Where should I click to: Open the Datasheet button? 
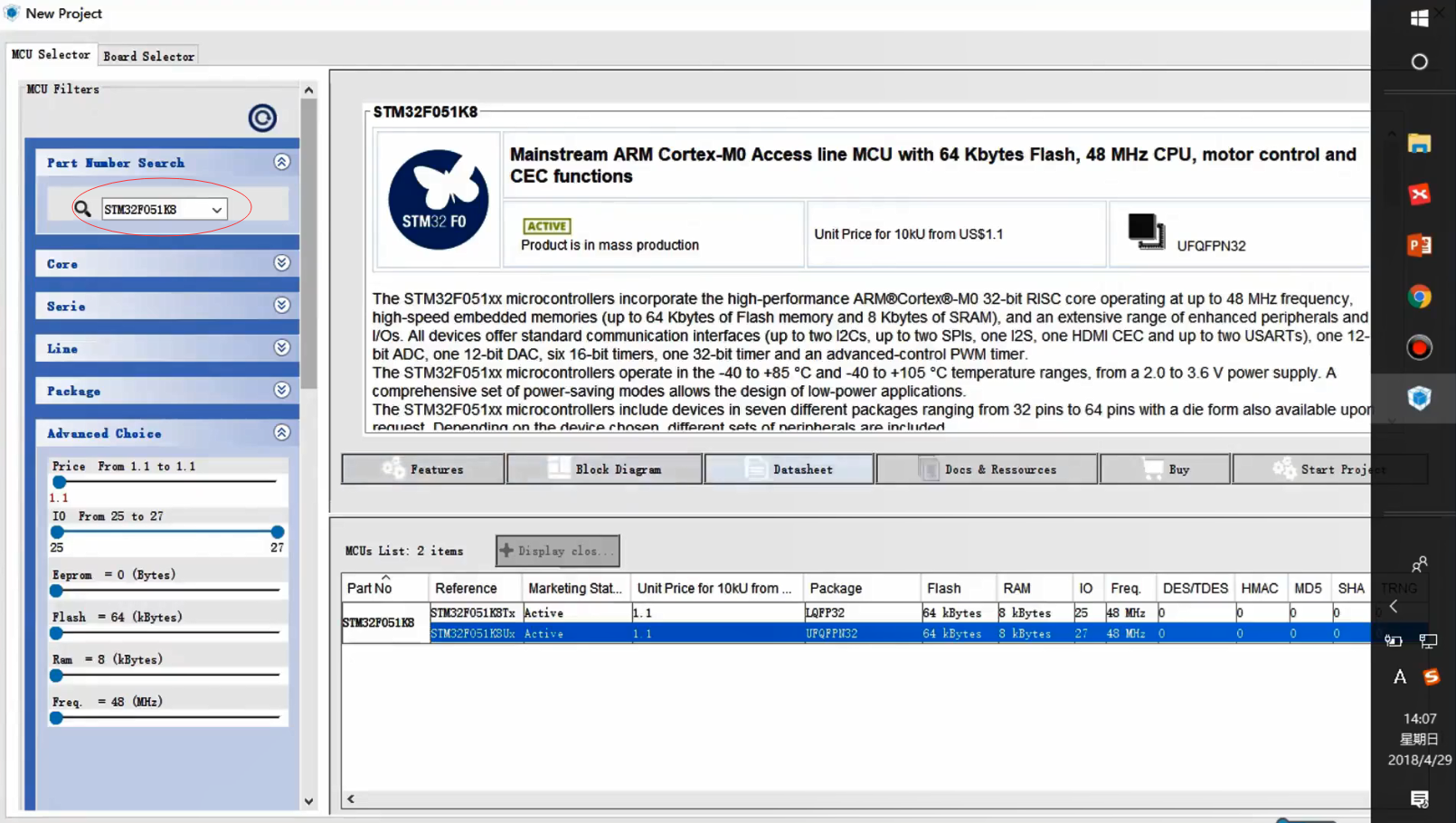coord(789,469)
